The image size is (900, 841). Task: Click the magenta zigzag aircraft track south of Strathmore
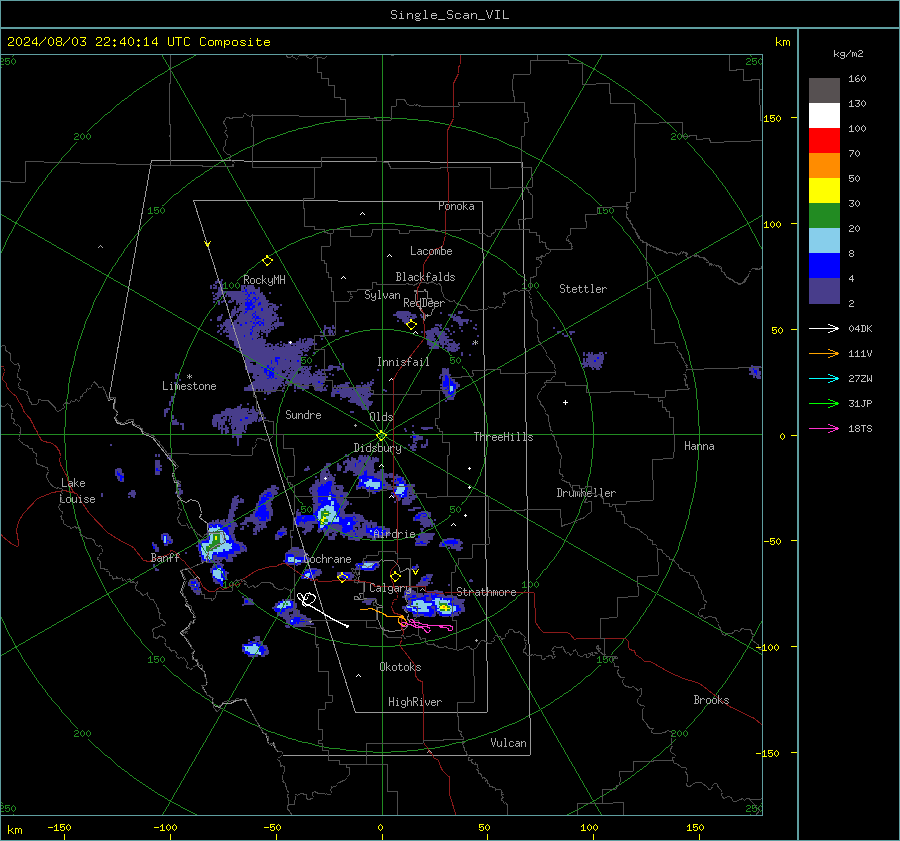426,626
